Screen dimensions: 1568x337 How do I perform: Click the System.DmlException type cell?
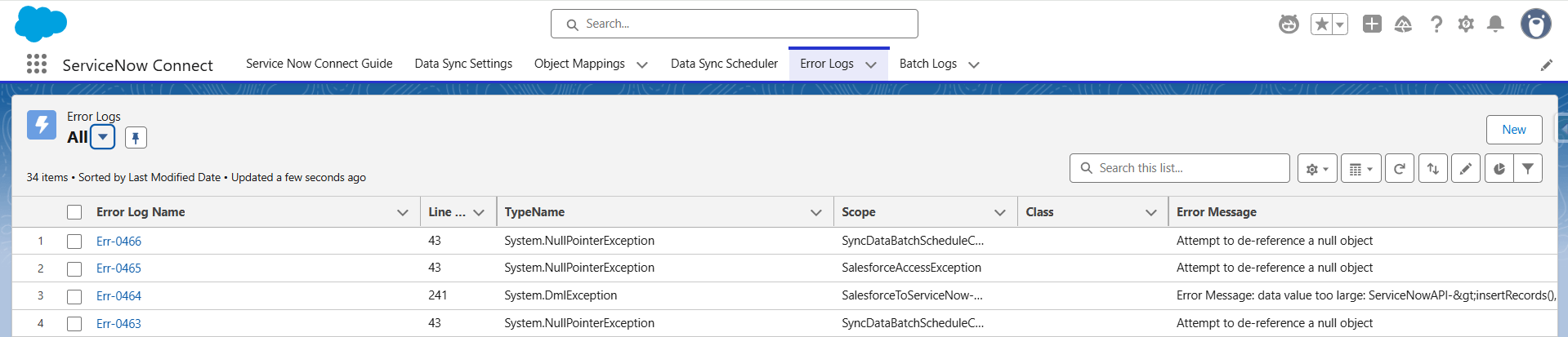coord(561,295)
